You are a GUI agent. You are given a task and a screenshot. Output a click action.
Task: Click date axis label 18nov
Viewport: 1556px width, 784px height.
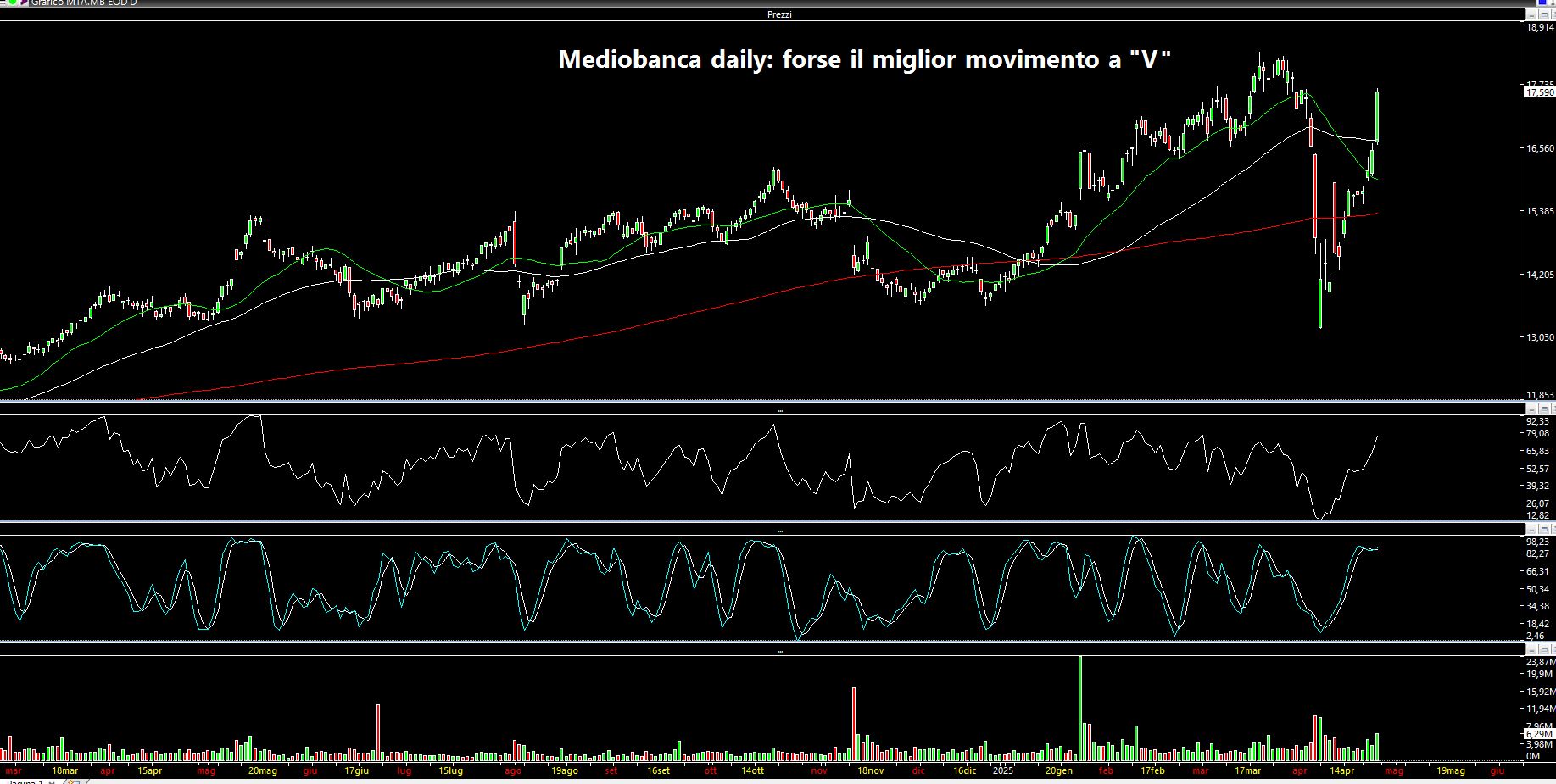pos(870,771)
